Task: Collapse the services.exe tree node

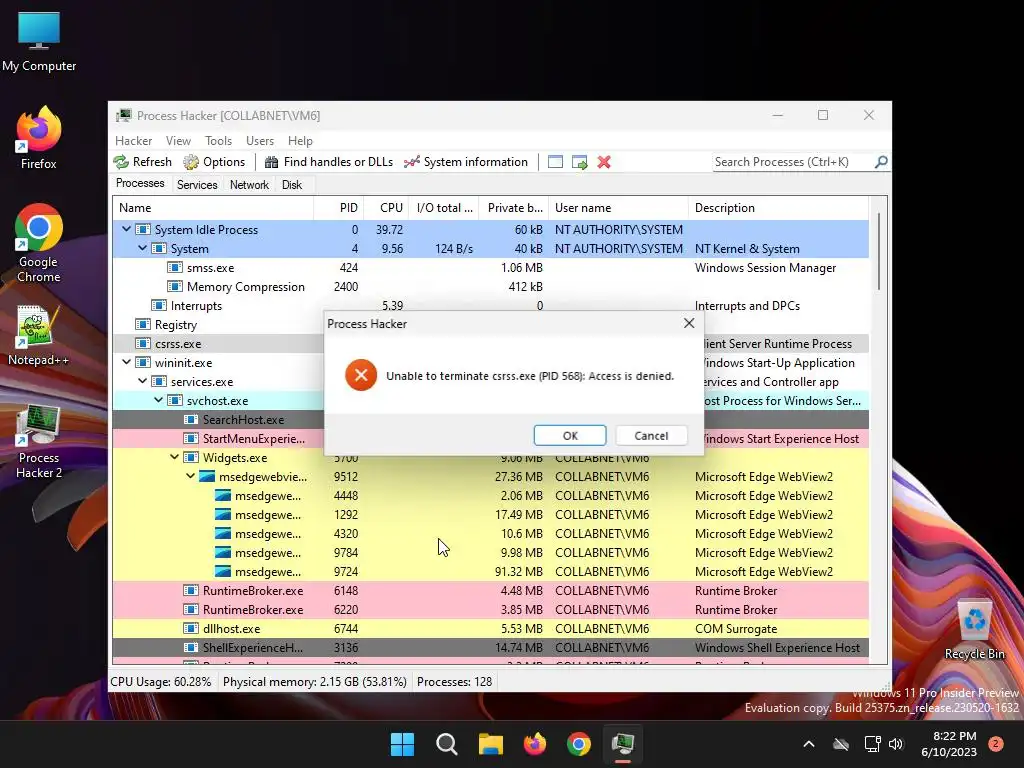Action: [142, 381]
